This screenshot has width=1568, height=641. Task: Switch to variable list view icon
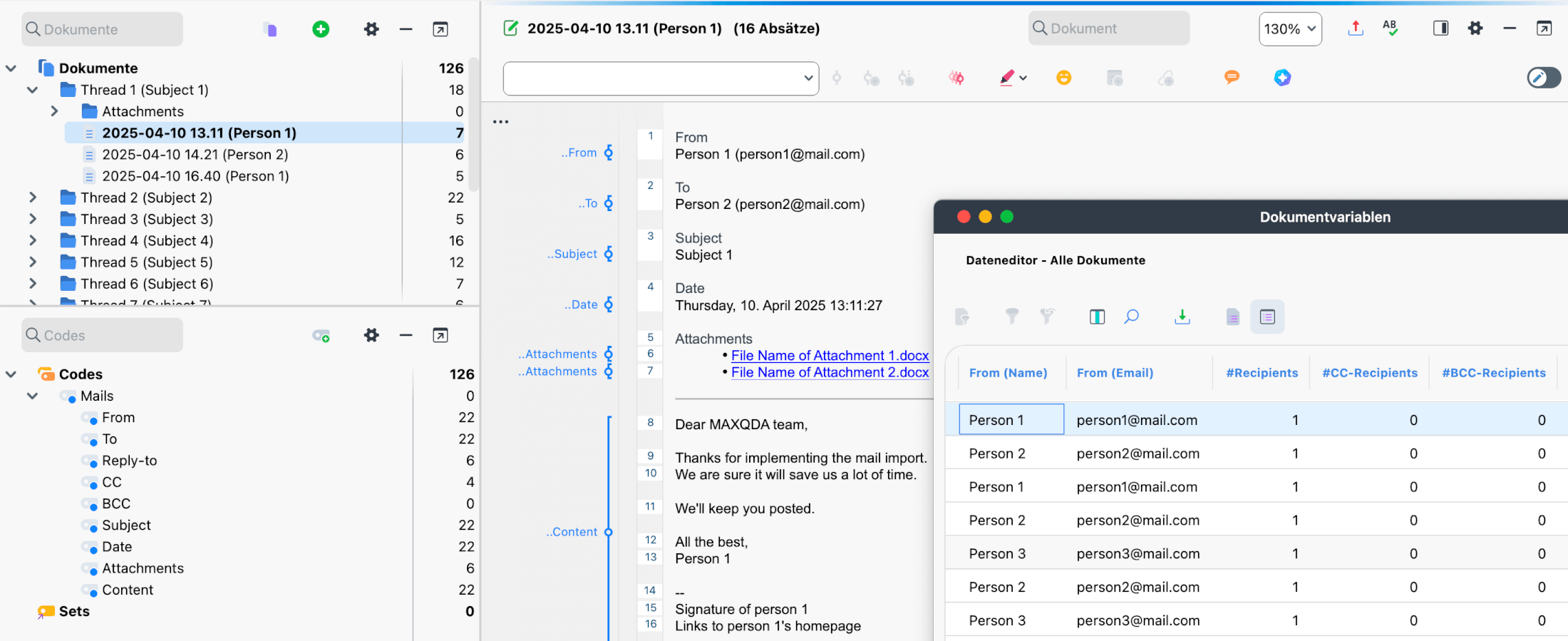pyautogui.click(x=1233, y=317)
